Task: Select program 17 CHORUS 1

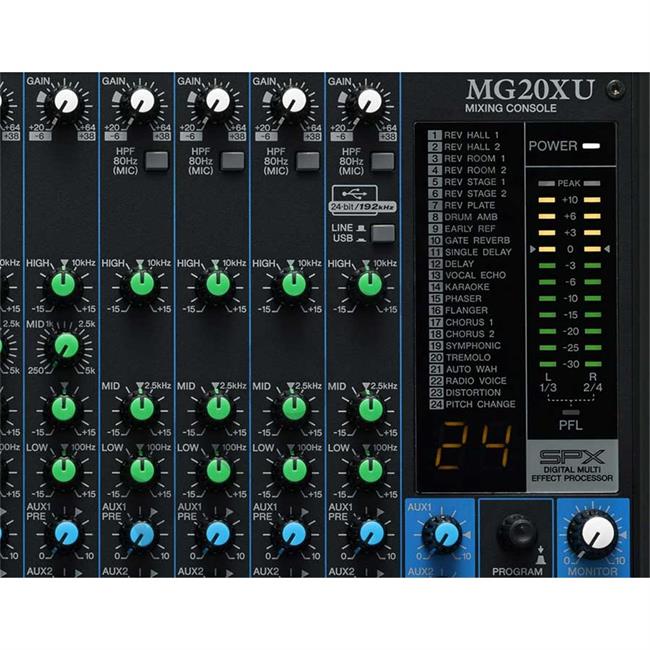Action: (461, 322)
